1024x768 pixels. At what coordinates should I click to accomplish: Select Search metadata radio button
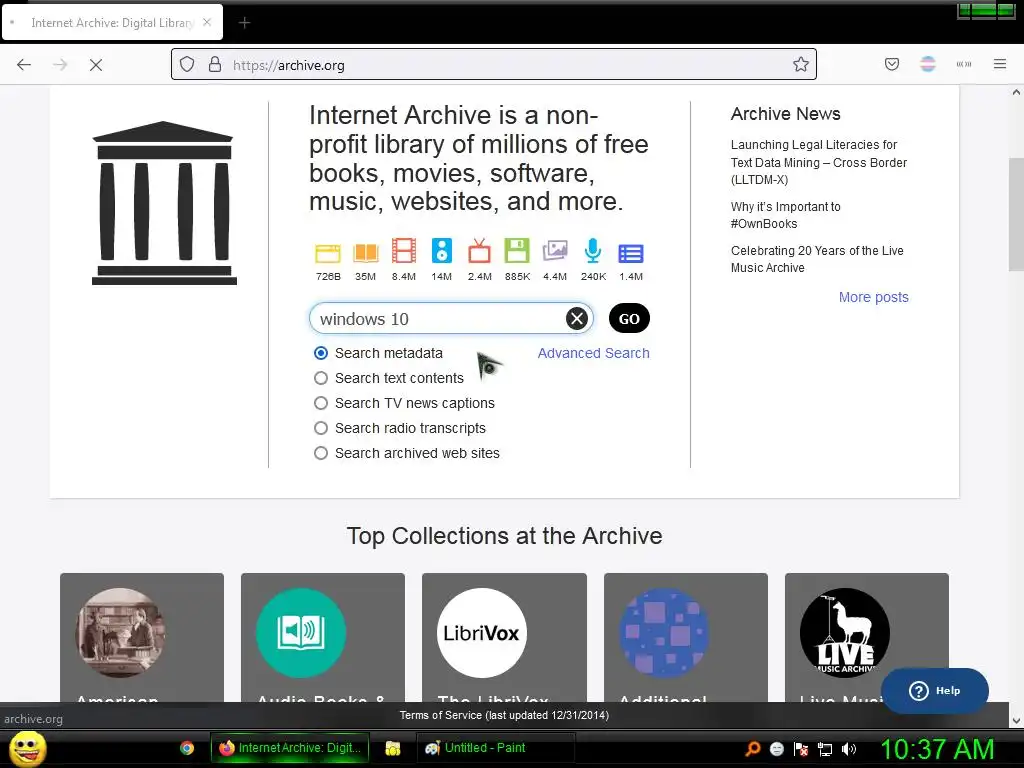click(321, 353)
